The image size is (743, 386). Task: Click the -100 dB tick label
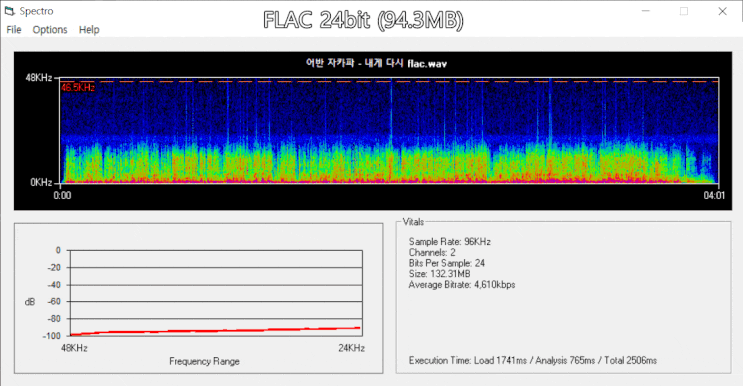point(52,336)
